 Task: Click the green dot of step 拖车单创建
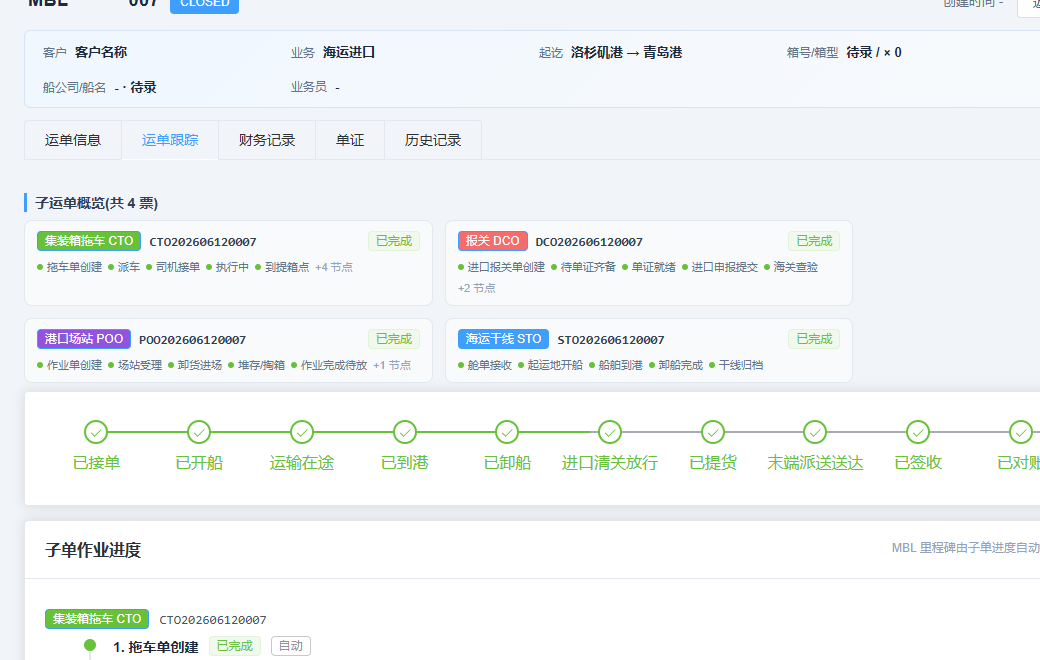click(x=90, y=645)
